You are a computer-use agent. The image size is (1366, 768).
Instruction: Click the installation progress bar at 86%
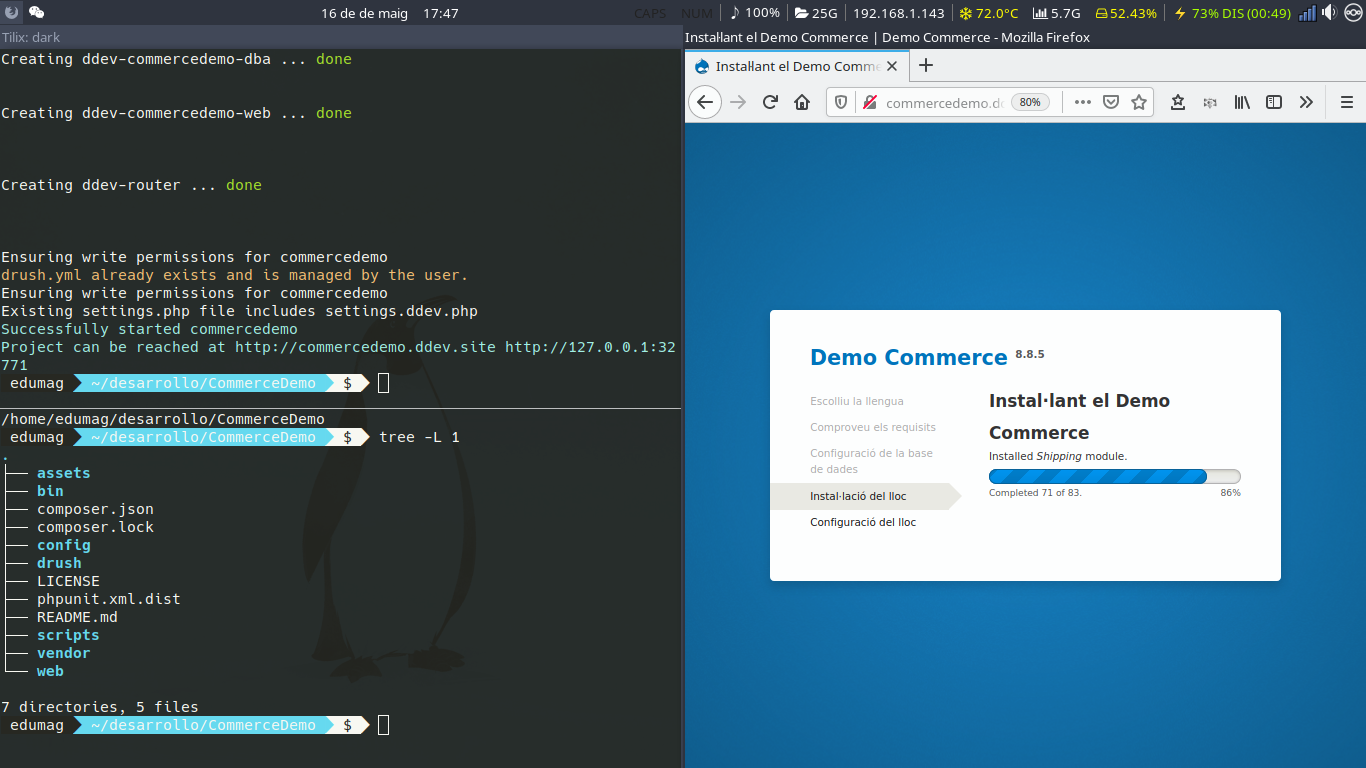(1114, 477)
